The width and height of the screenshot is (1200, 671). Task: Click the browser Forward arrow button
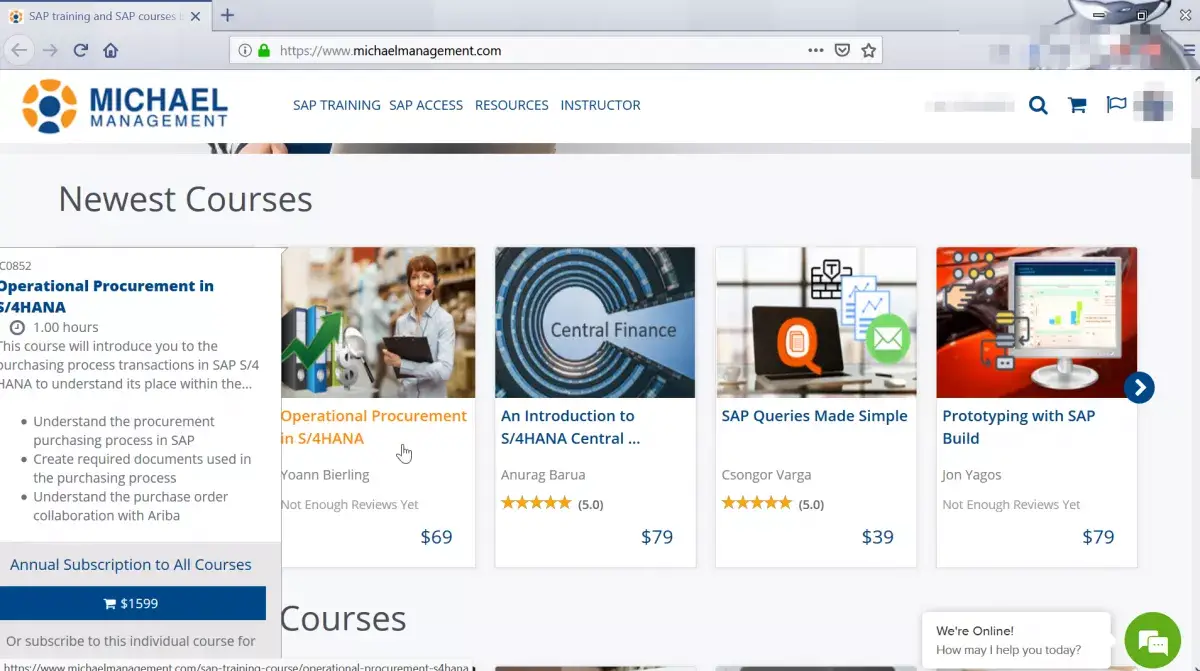(x=51, y=50)
